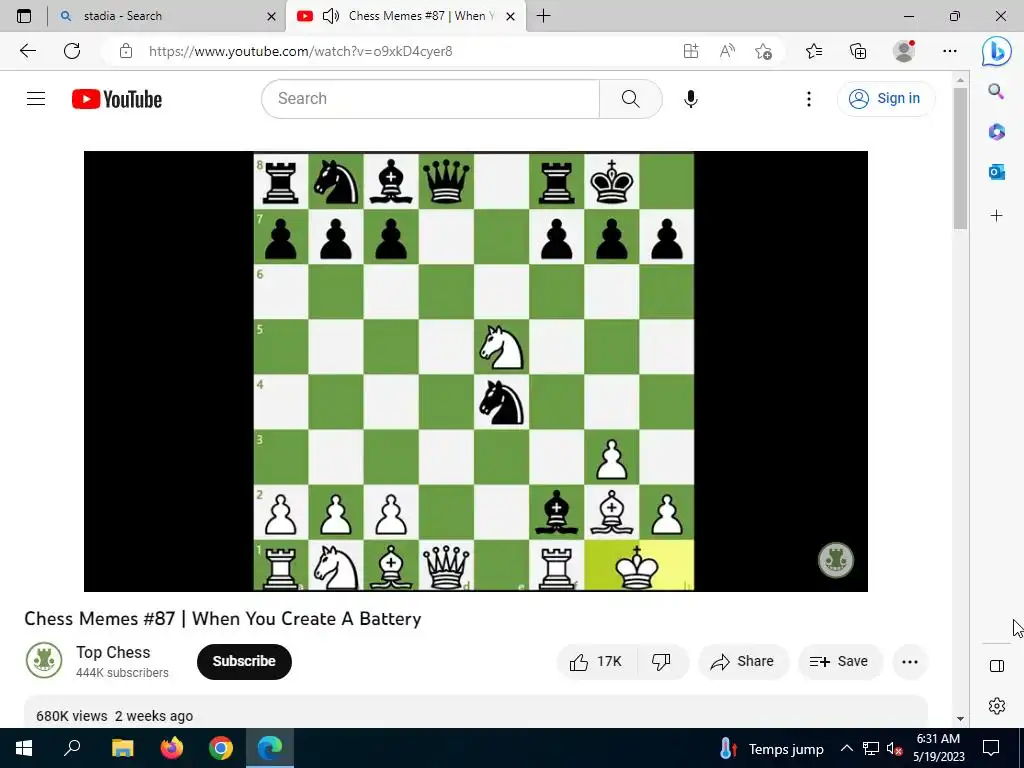Open Edge Settings and more menu
Image resolution: width=1024 pixels, height=768 pixels.
click(950, 52)
